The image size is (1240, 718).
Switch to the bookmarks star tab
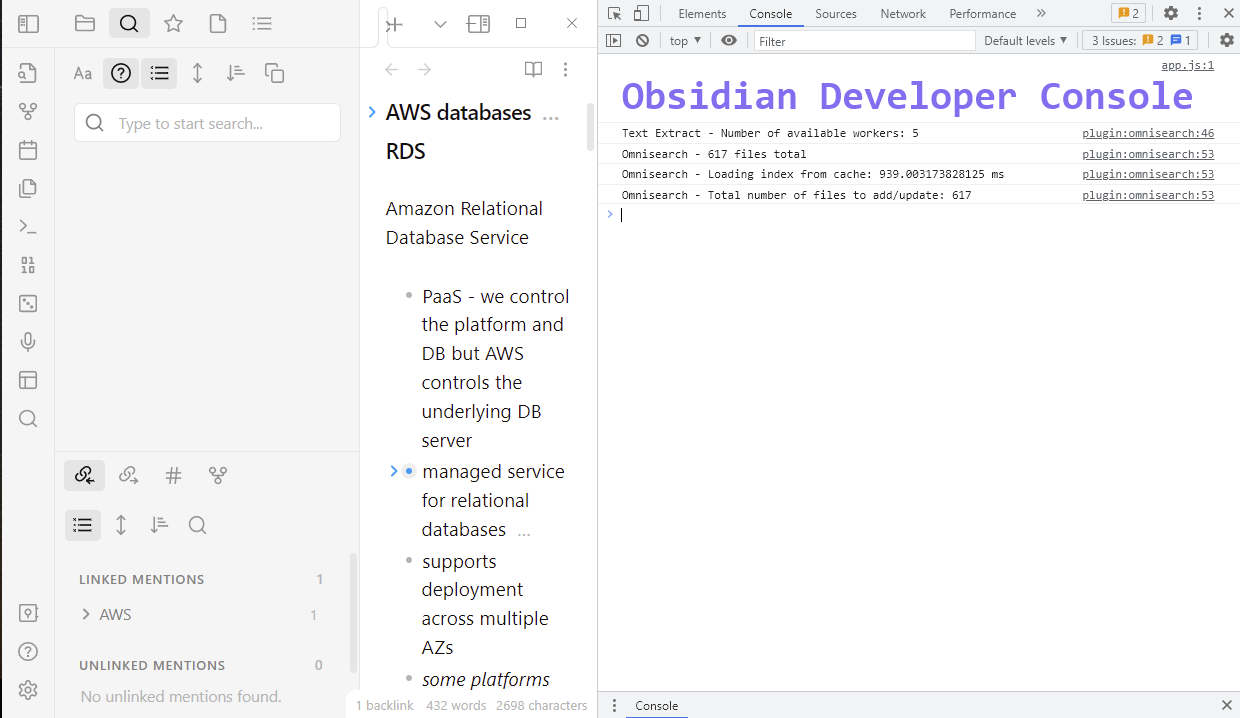[173, 24]
